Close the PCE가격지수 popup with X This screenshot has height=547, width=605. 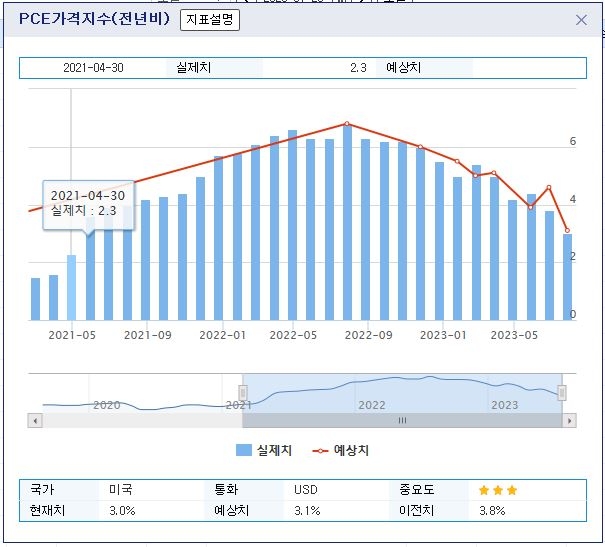pyautogui.click(x=581, y=20)
